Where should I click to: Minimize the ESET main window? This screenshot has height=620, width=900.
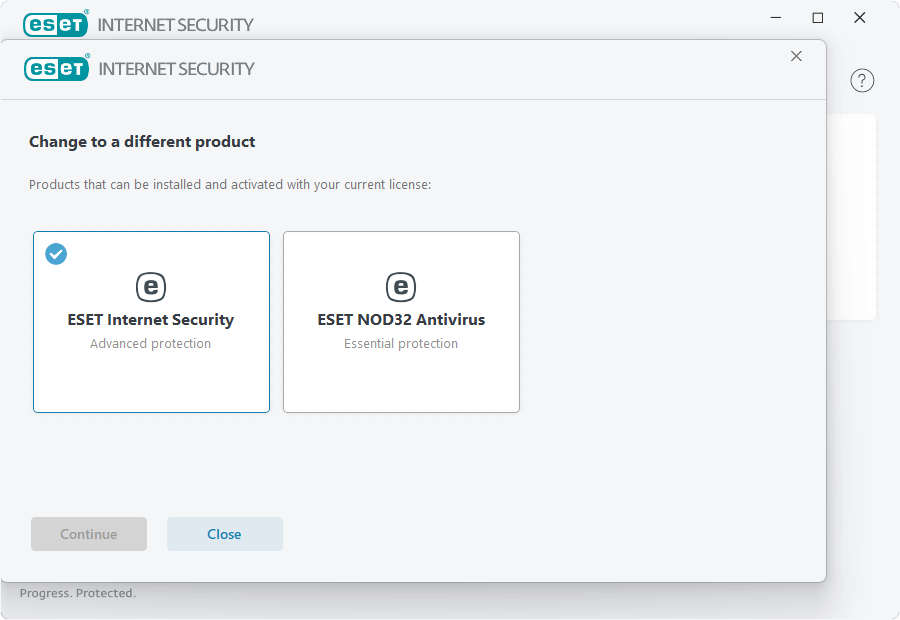[x=776, y=18]
